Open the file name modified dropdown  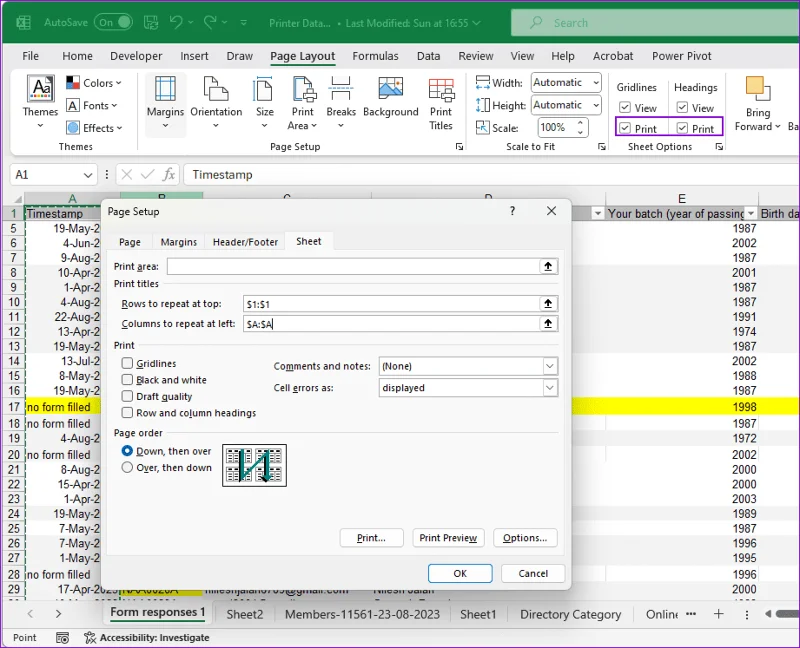[477, 23]
